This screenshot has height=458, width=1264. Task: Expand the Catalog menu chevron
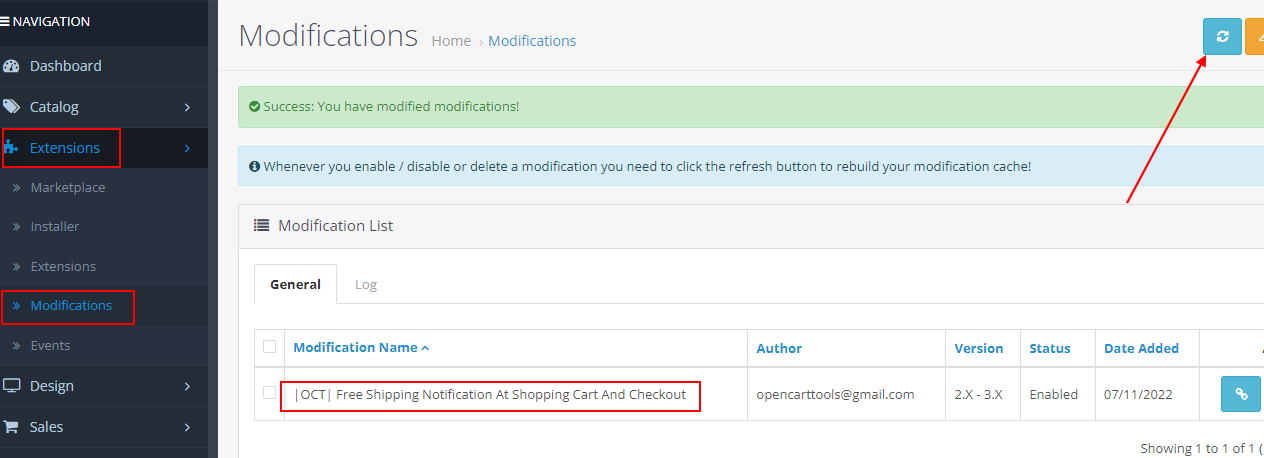(187, 107)
